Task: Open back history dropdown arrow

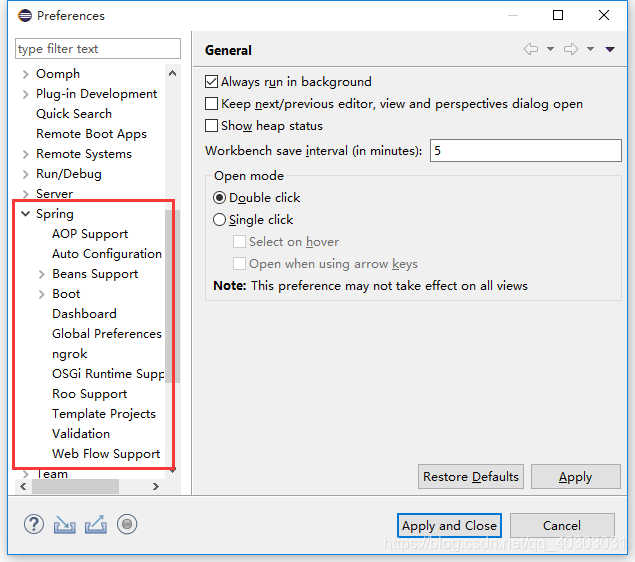Action: pos(550,49)
